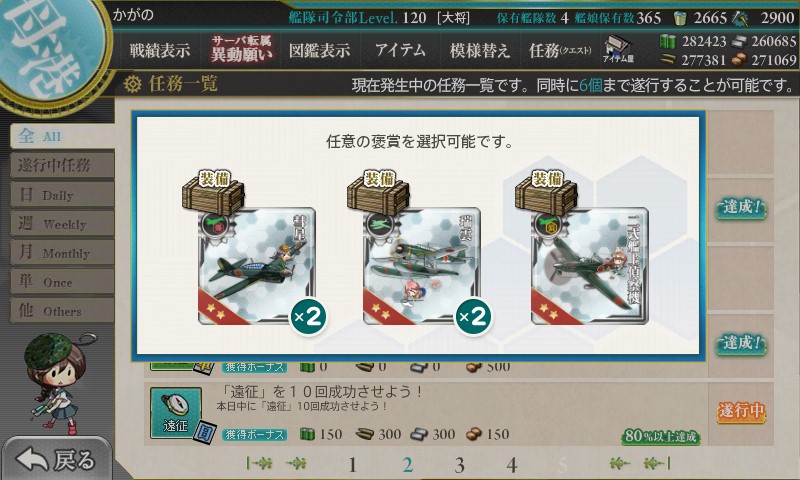This screenshot has height=480, width=800.
Task: Open the 戦績表示 menu
Action: (x=160, y=50)
